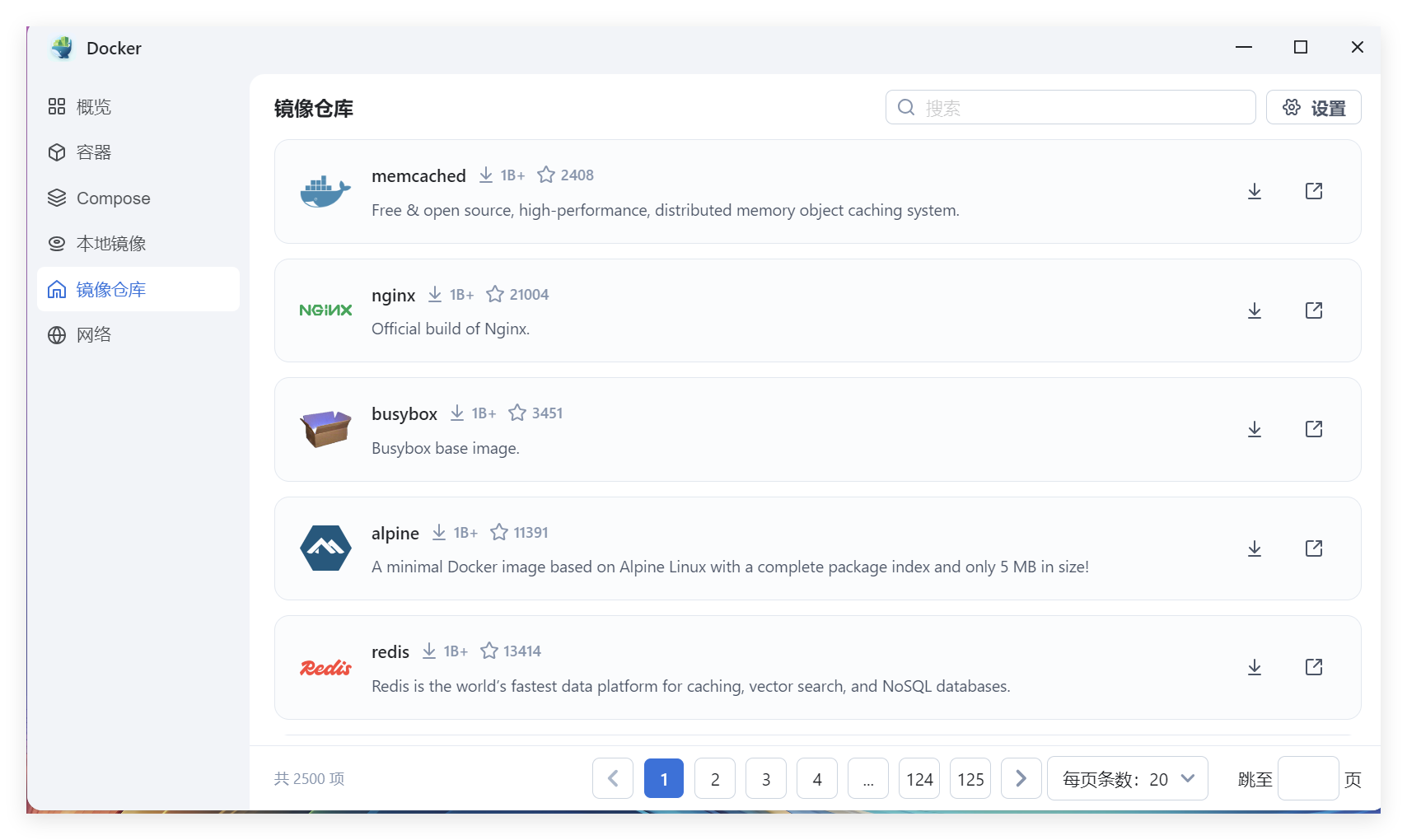This screenshot has width=1407, height=840.
Task: Close the Docker window
Action: [x=1358, y=47]
